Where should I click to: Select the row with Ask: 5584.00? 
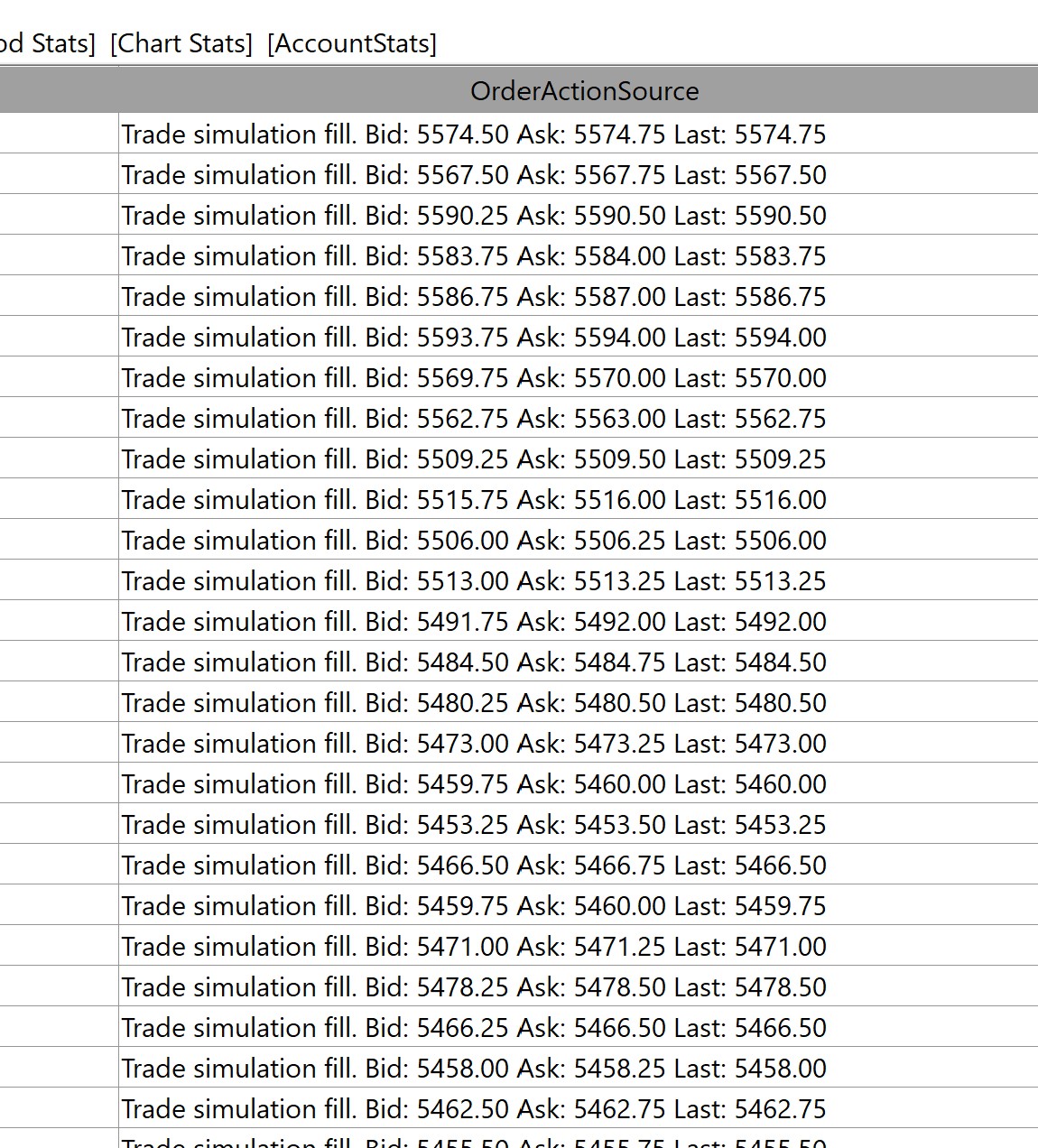point(474,256)
